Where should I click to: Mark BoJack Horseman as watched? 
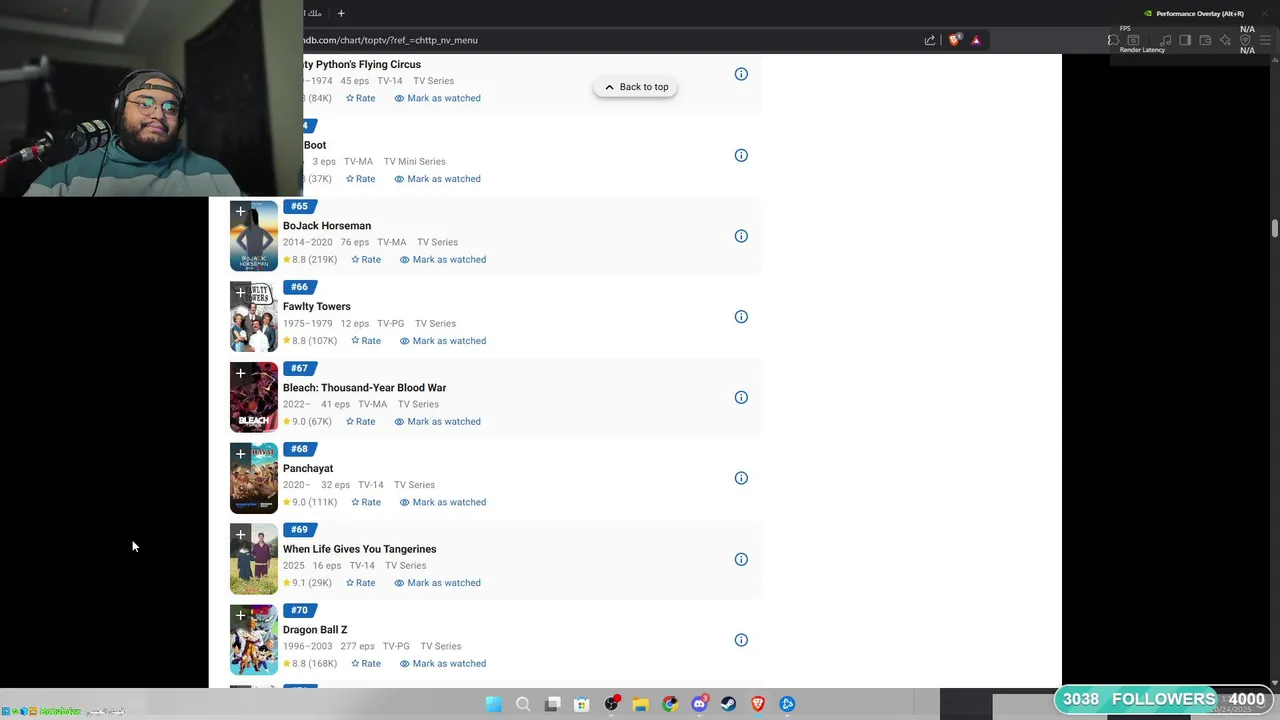point(443,260)
